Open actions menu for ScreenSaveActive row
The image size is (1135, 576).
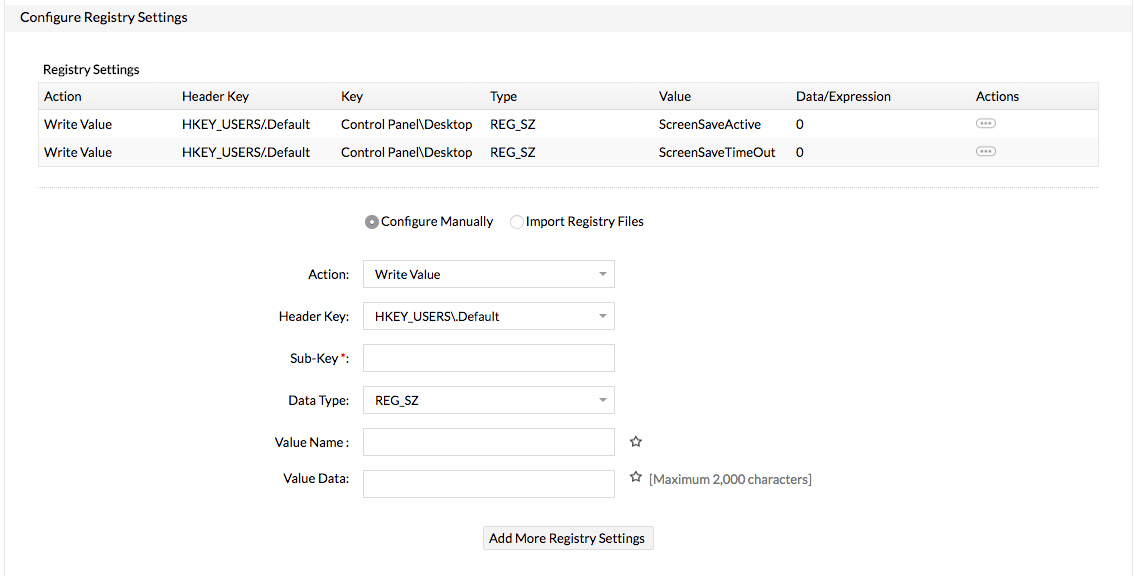(x=986, y=123)
